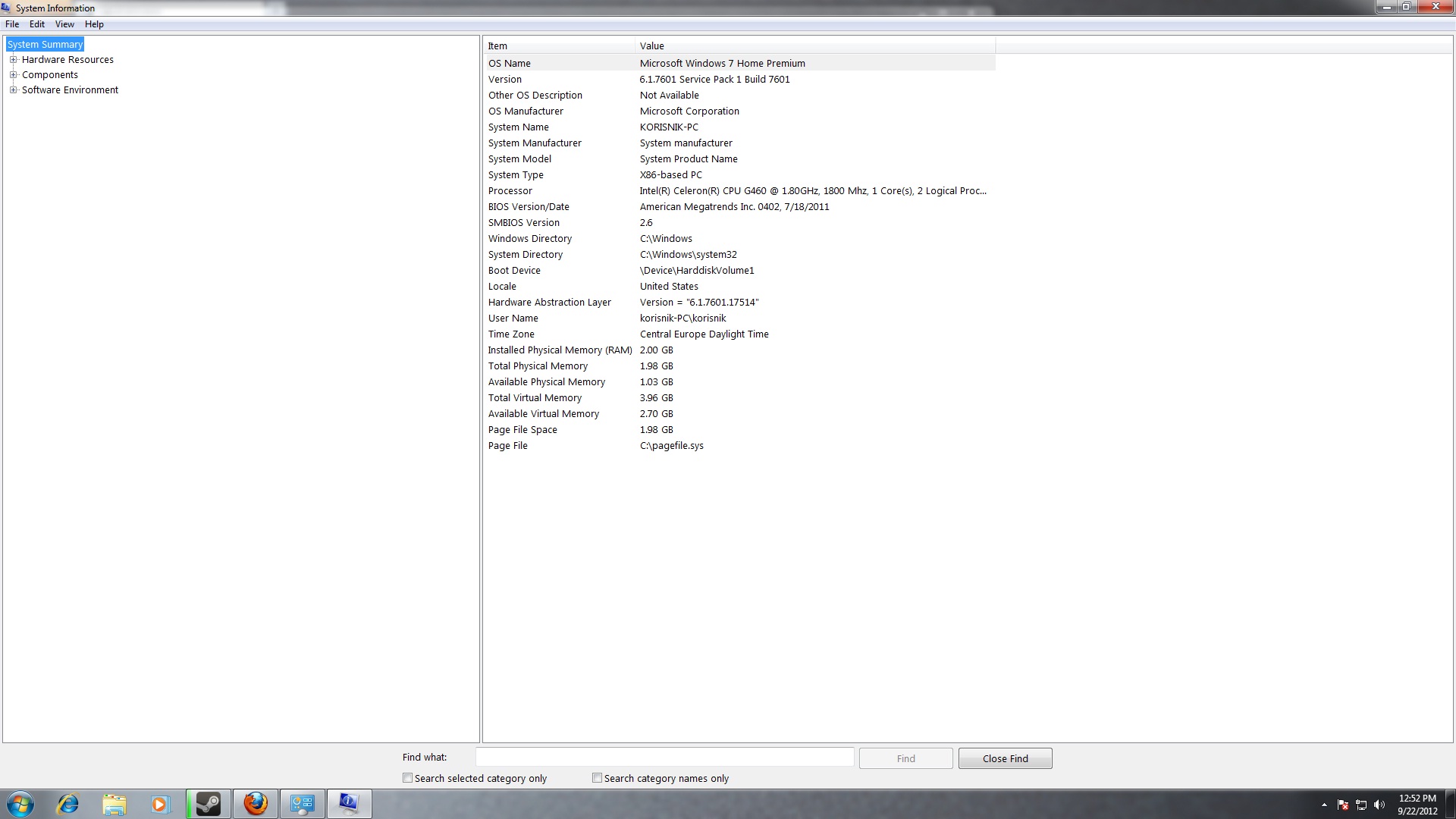The height and width of the screenshot is (819, 1456).
Task: Tick 'Search category names only' checkbox
Action: point(598,778)
